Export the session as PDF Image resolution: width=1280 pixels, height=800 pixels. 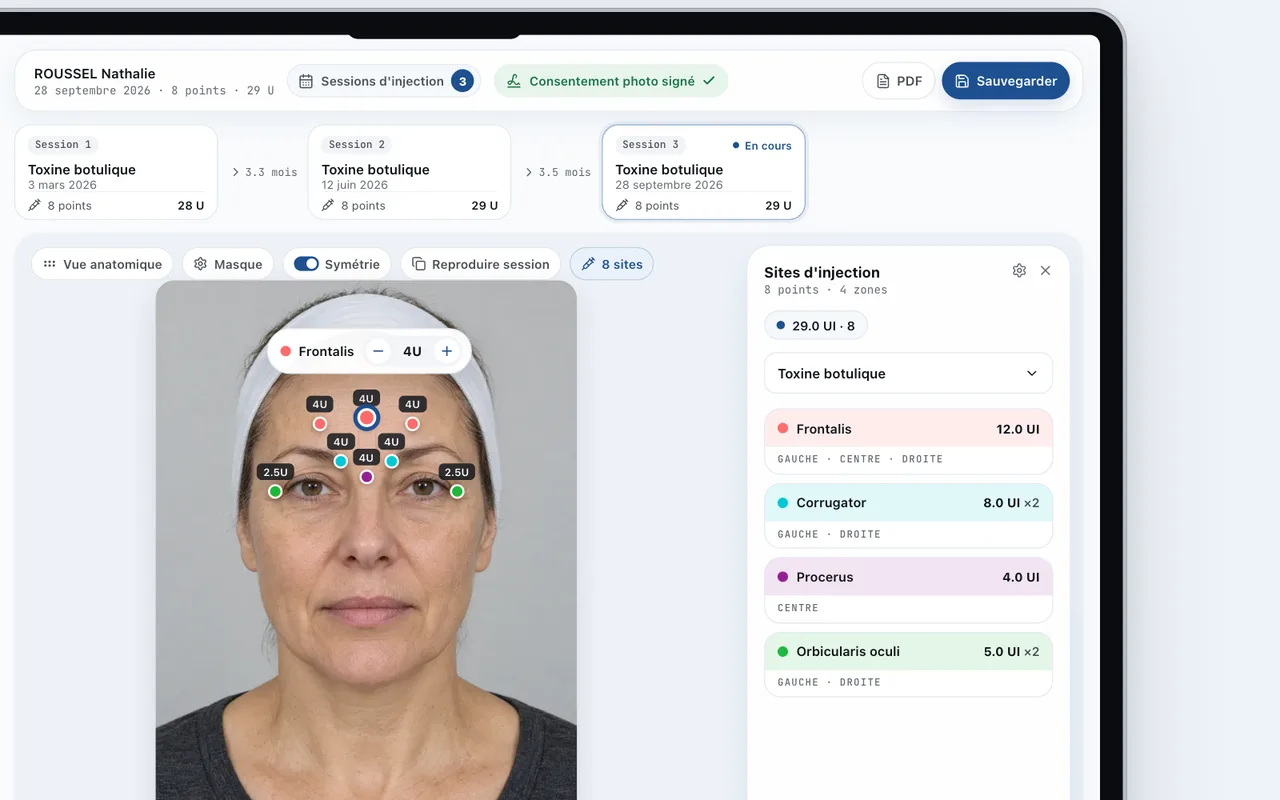pyautogui.click(x=899, y=81)
